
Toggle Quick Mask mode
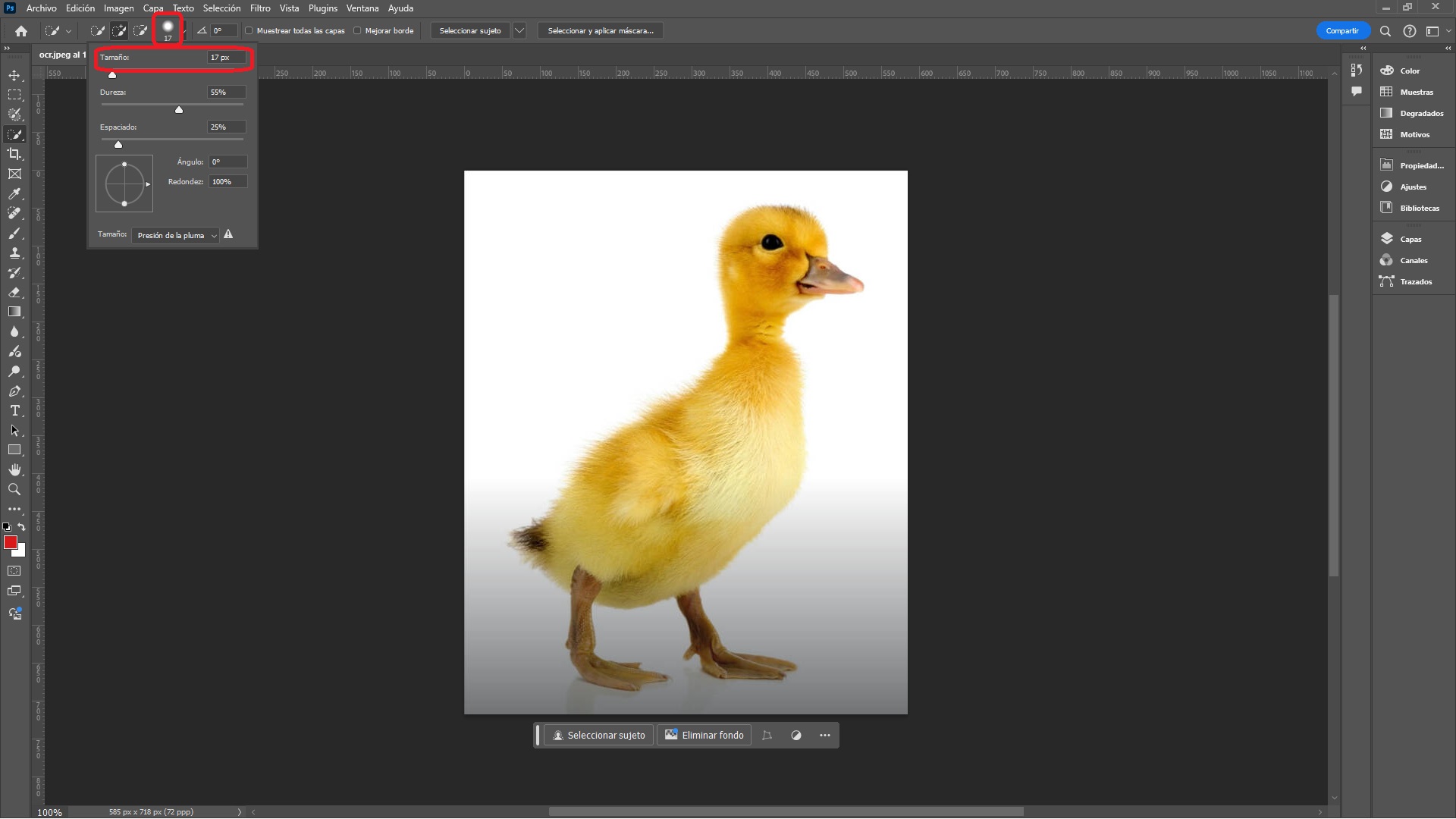tap(14, 571)
